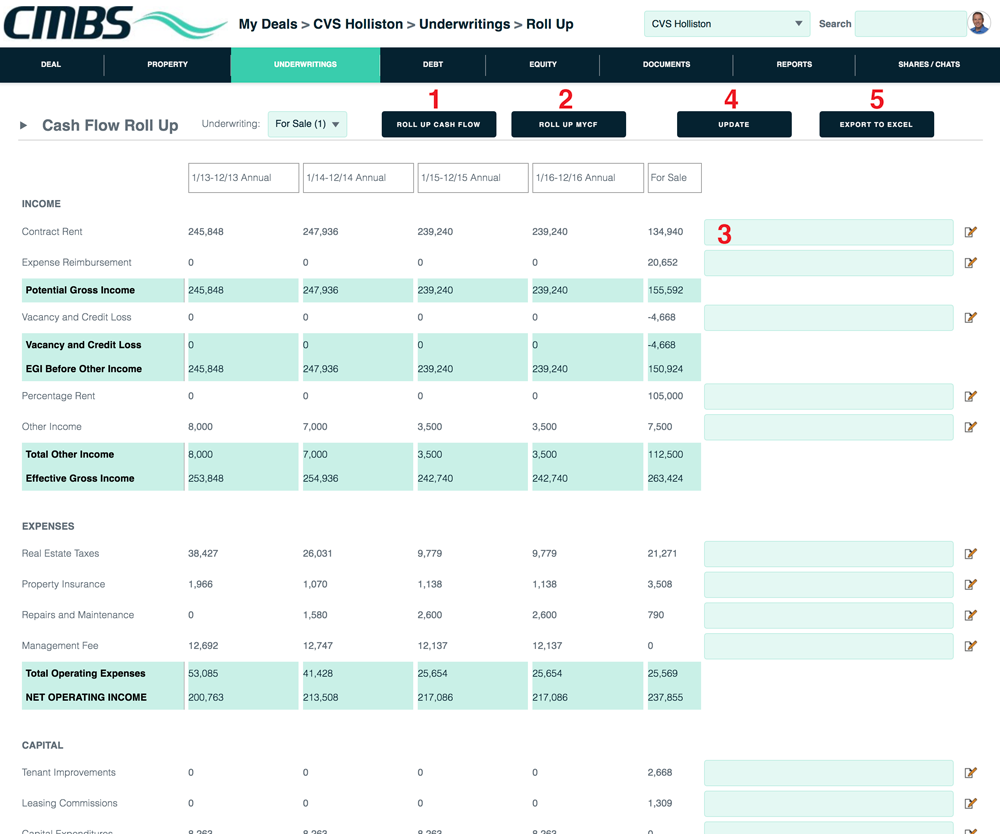The image size is (1000, 834).
Task: Click the Repairs and Maintenance comment input field
Action: point(828,615)
